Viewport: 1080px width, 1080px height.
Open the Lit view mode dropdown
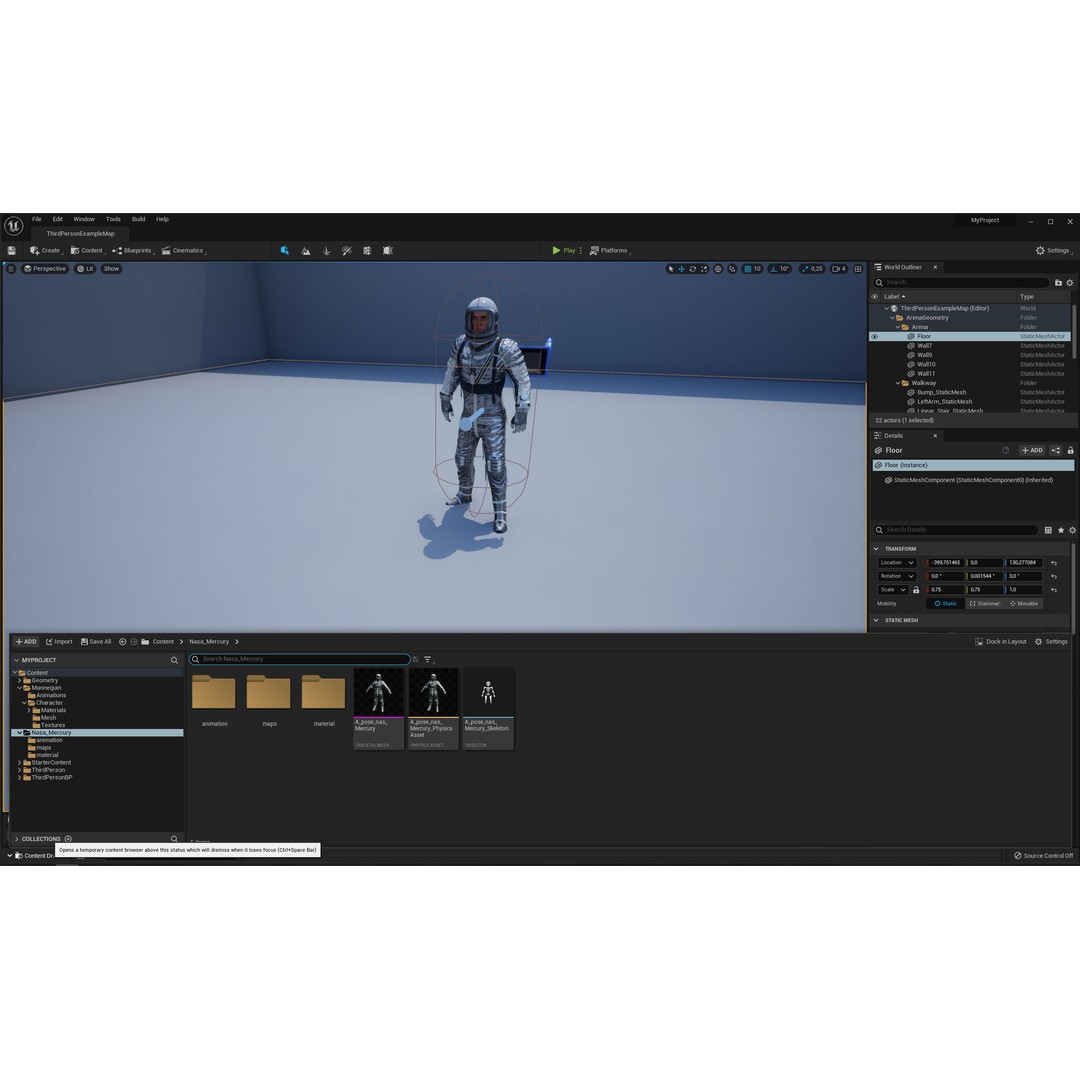85,268
